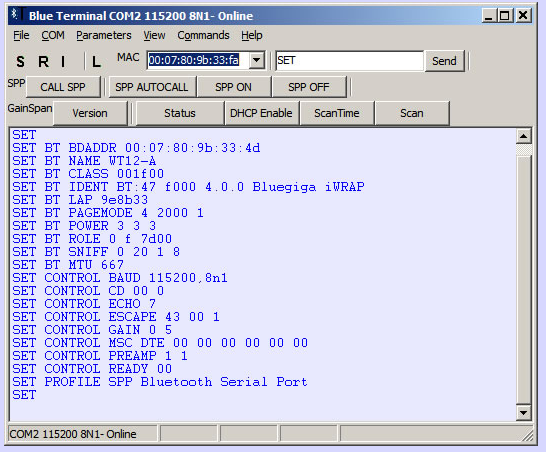546x452 pixels.
Task: Click the 'SET CONTROL MSC DTE' line
Action: coord(160,343)
